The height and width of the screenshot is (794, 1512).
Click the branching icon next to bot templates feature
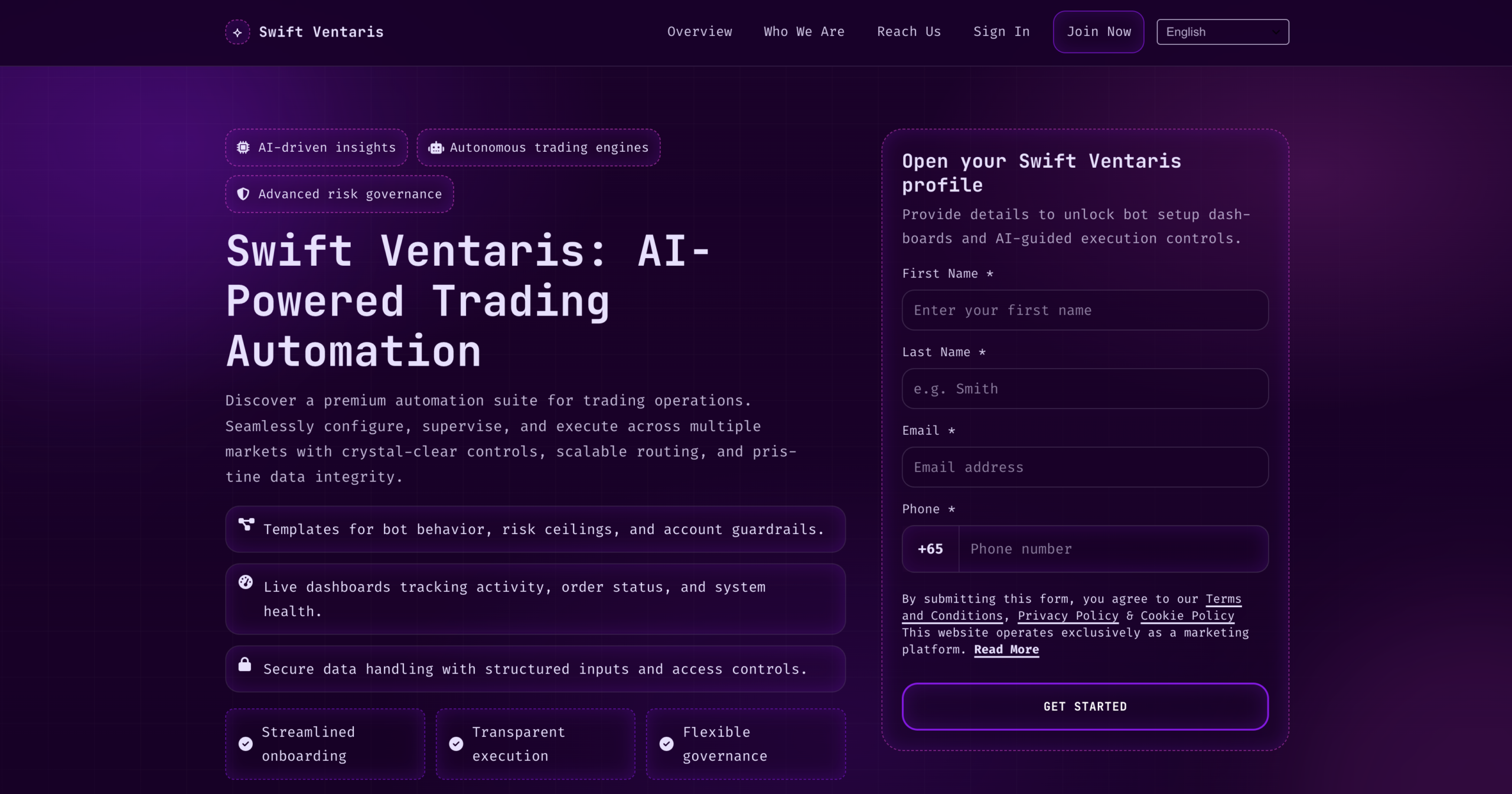pyautogui.click(x=246, y=524)
